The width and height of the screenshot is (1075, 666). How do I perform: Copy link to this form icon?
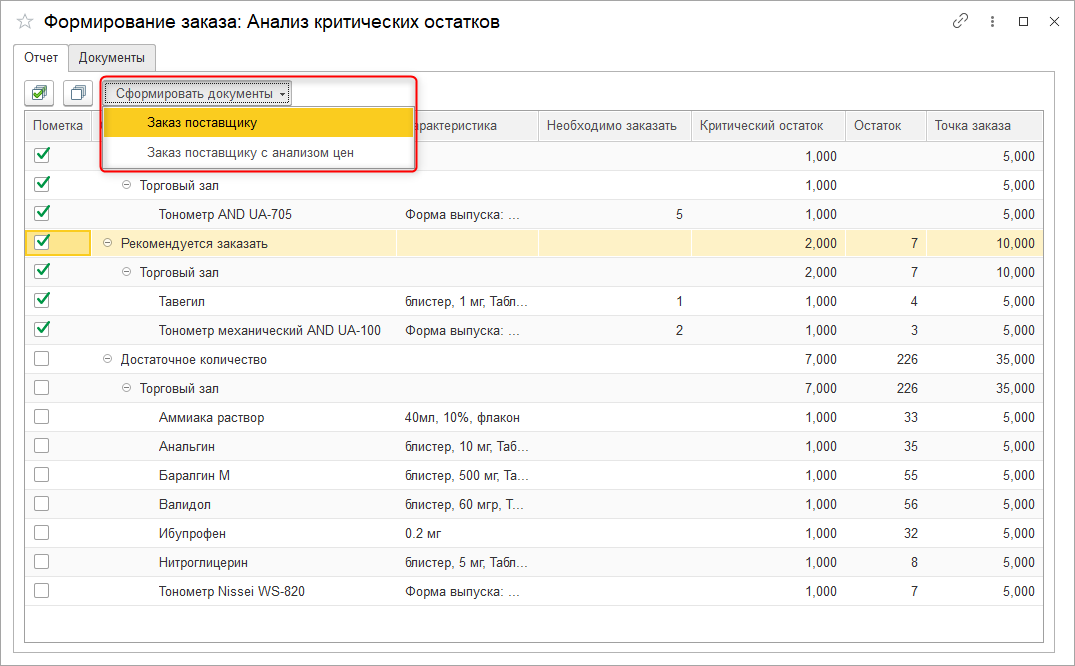pyautogui.click(x=961, y=21)
